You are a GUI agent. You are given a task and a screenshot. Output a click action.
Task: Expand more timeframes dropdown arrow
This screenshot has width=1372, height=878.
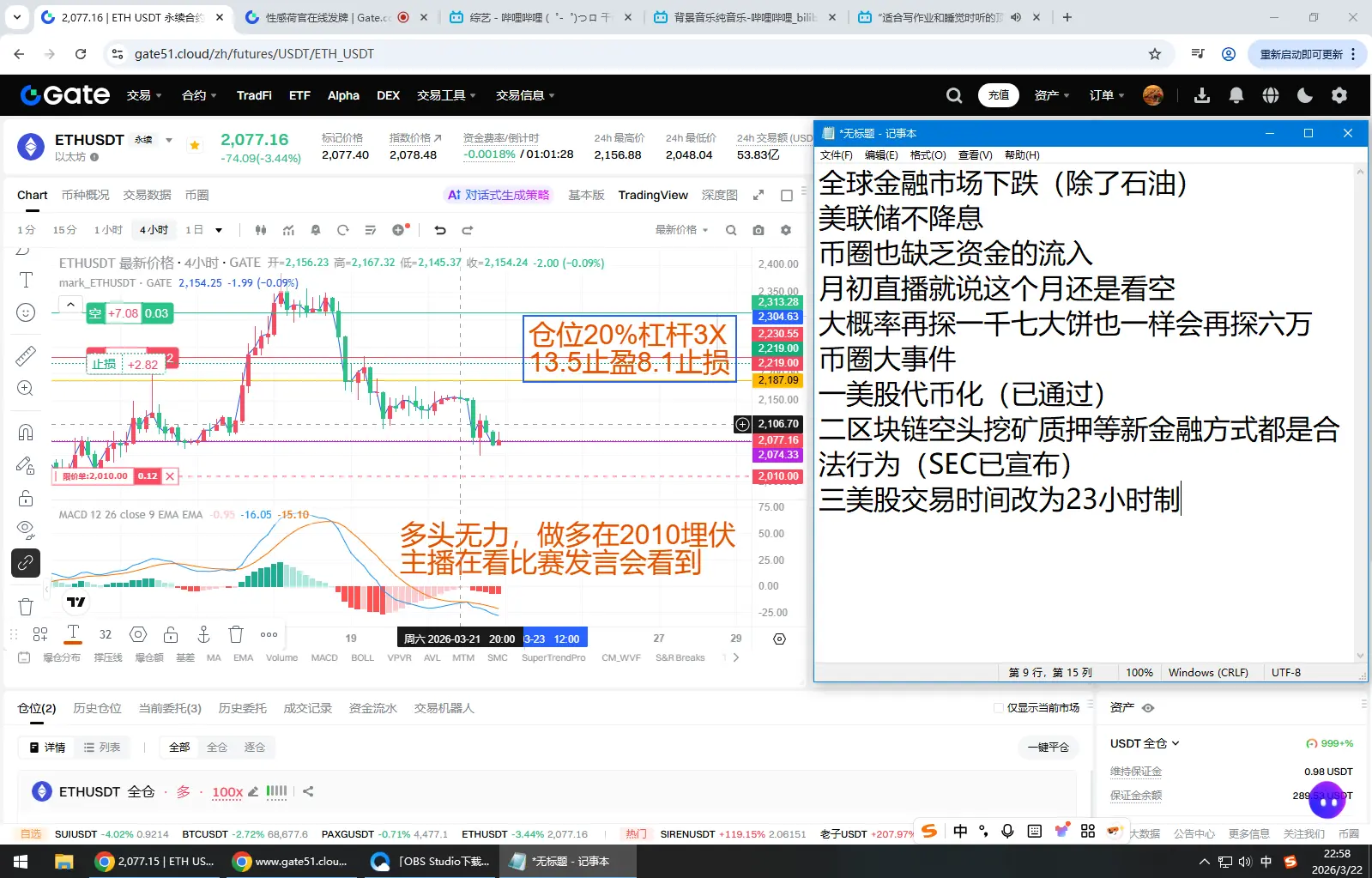[219, 230]
